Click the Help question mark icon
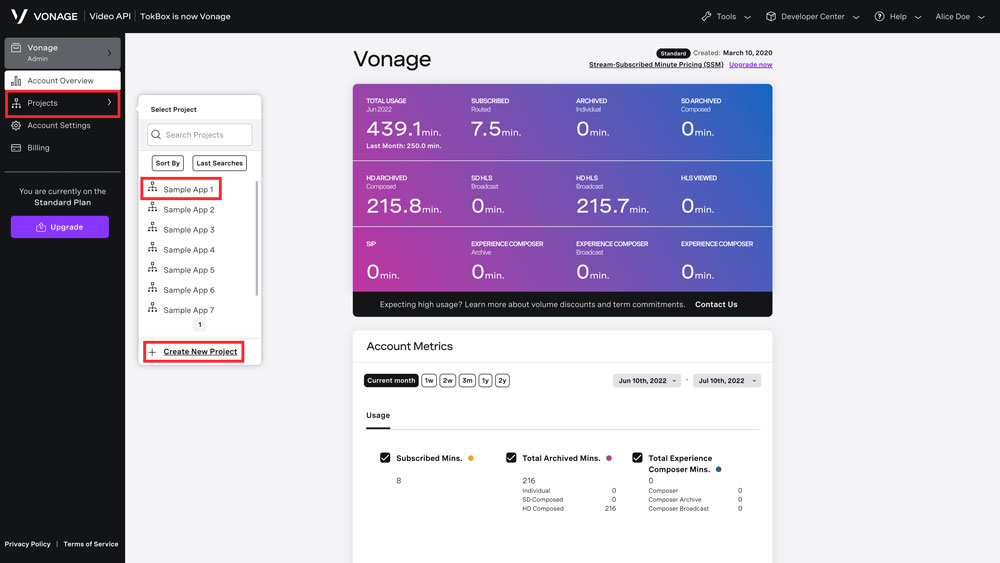This screenshot has height=563, width=1000. point(879,17)
